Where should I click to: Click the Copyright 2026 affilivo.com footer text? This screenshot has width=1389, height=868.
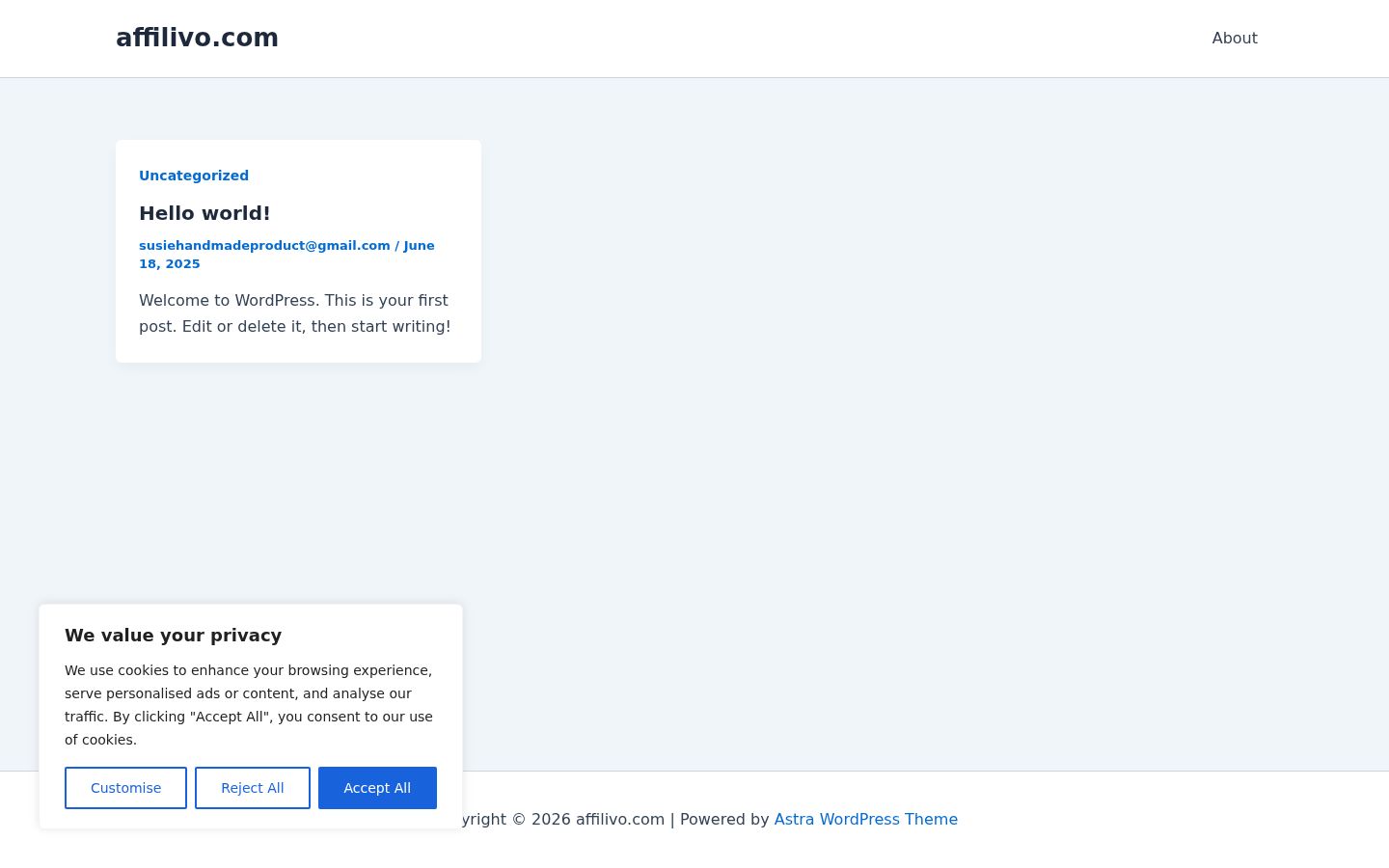tap(564, 819)
